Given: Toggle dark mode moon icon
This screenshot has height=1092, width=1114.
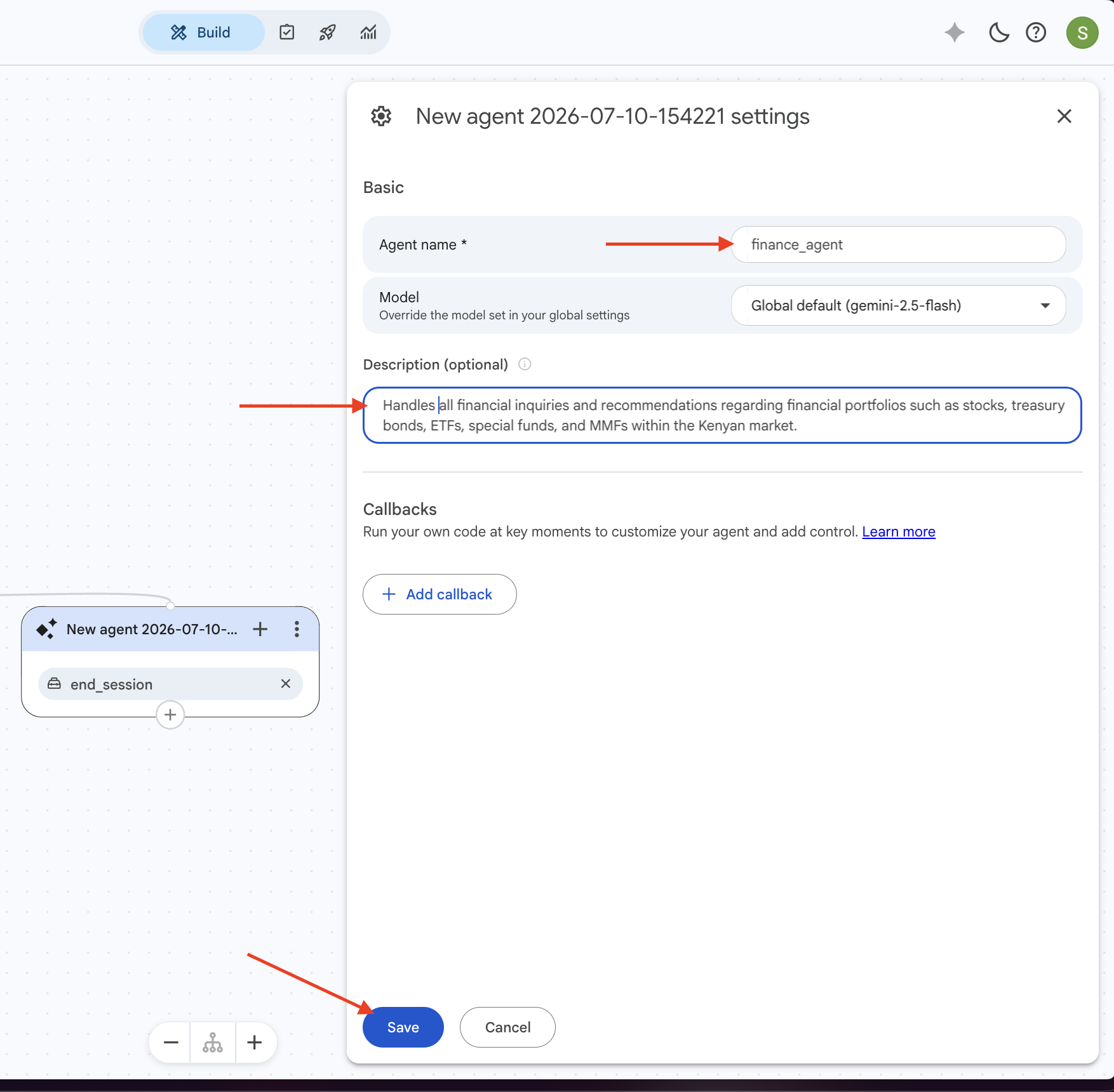Looking at the screenshot, I should tap(999, 32).
